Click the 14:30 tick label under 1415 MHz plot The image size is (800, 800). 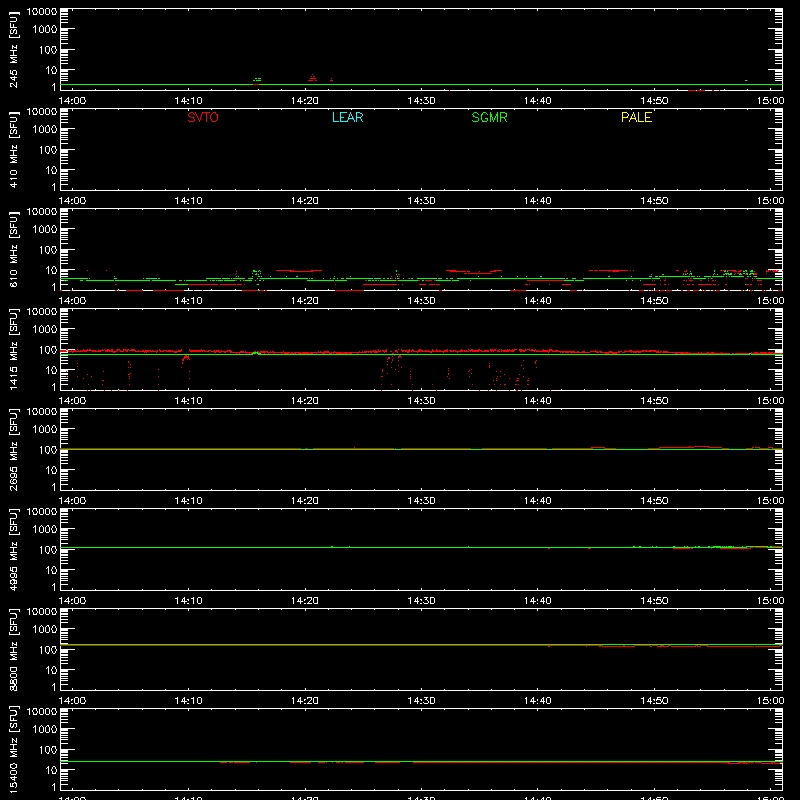421,401
